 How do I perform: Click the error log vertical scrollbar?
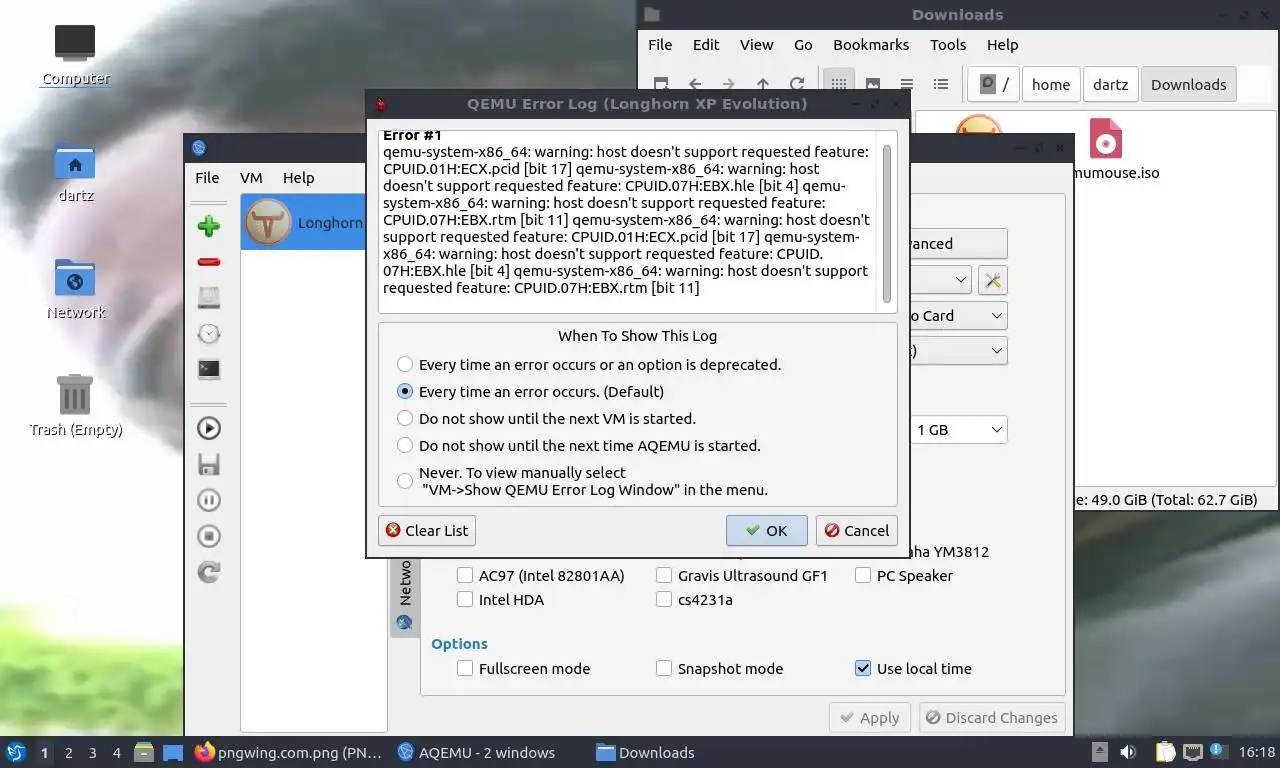[x=887, y=224]
